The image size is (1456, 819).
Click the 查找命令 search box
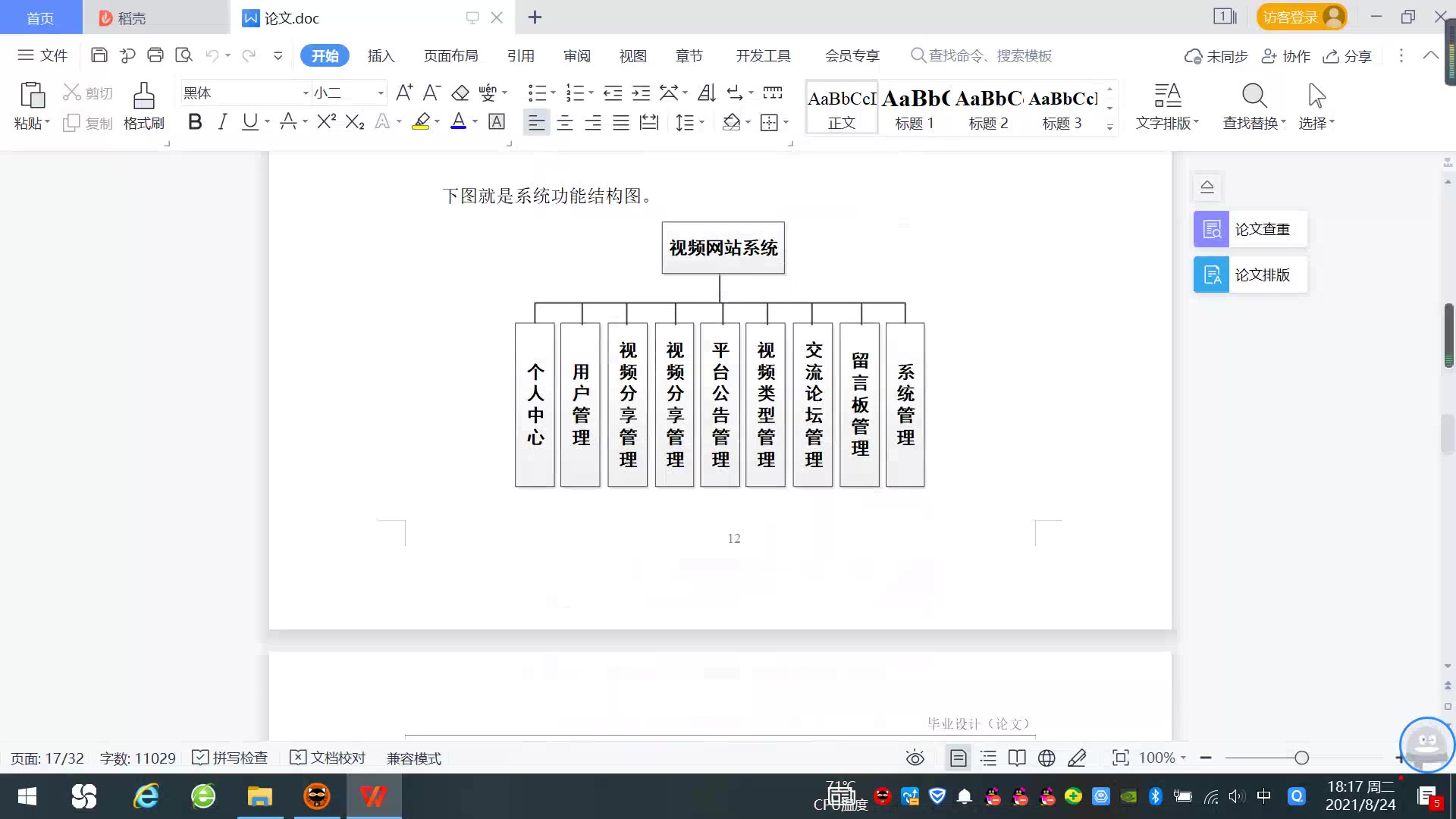point(981,55)
